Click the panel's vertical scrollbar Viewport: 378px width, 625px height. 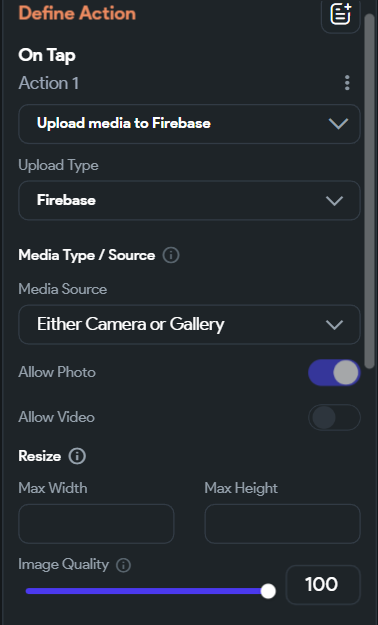click(369, 193)
